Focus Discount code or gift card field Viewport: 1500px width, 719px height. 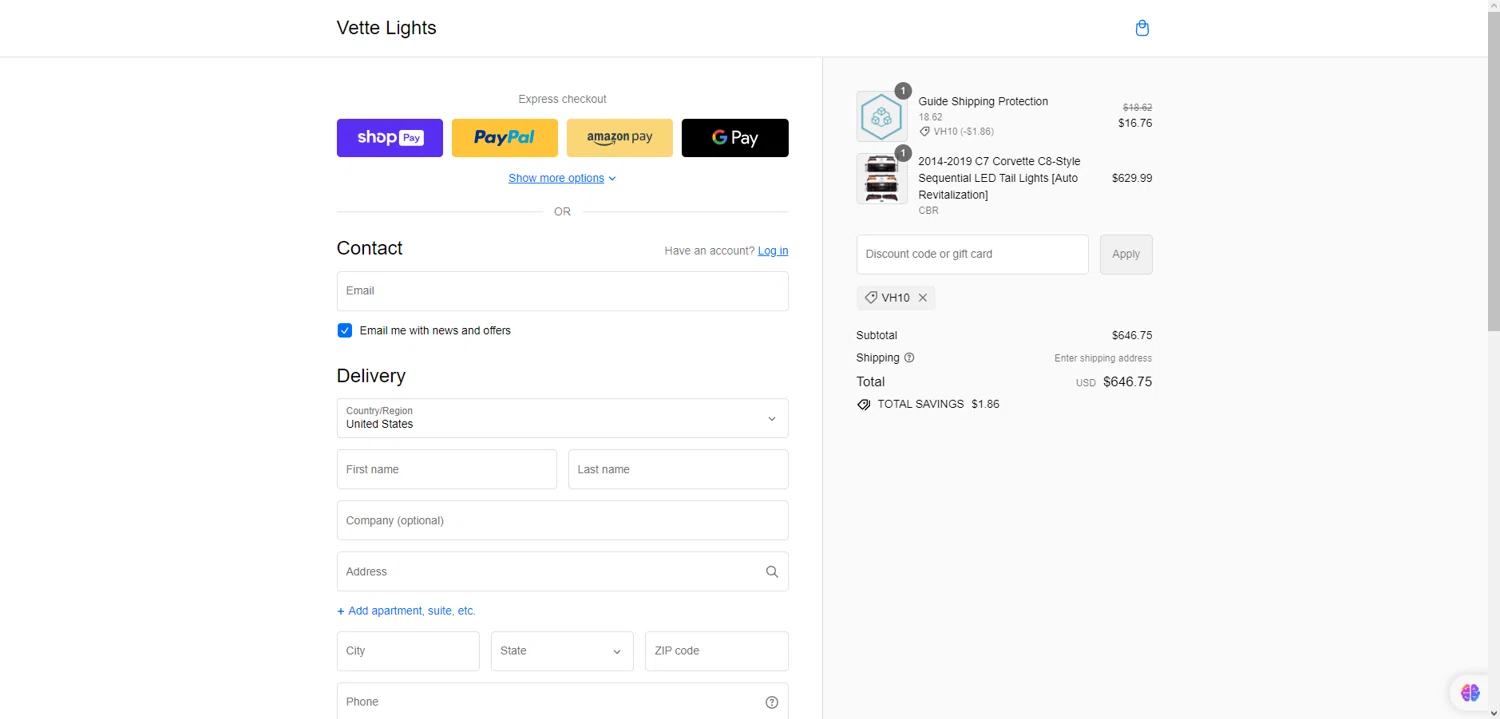click(972, 254)
